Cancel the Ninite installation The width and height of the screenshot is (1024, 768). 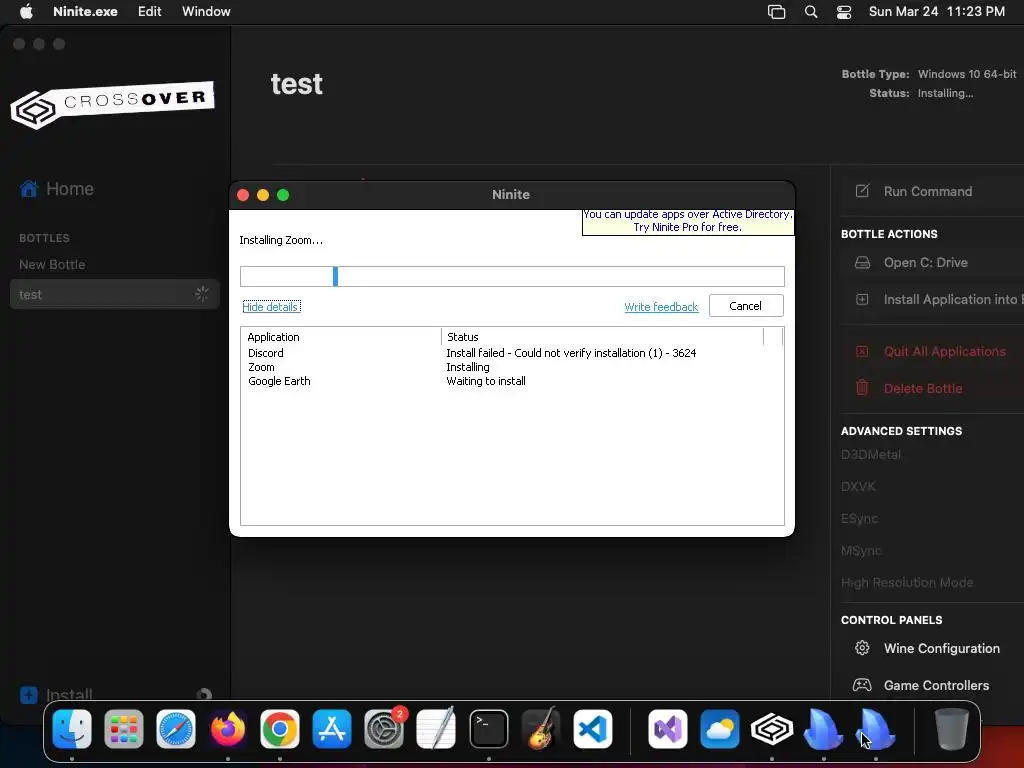(746, 306)
